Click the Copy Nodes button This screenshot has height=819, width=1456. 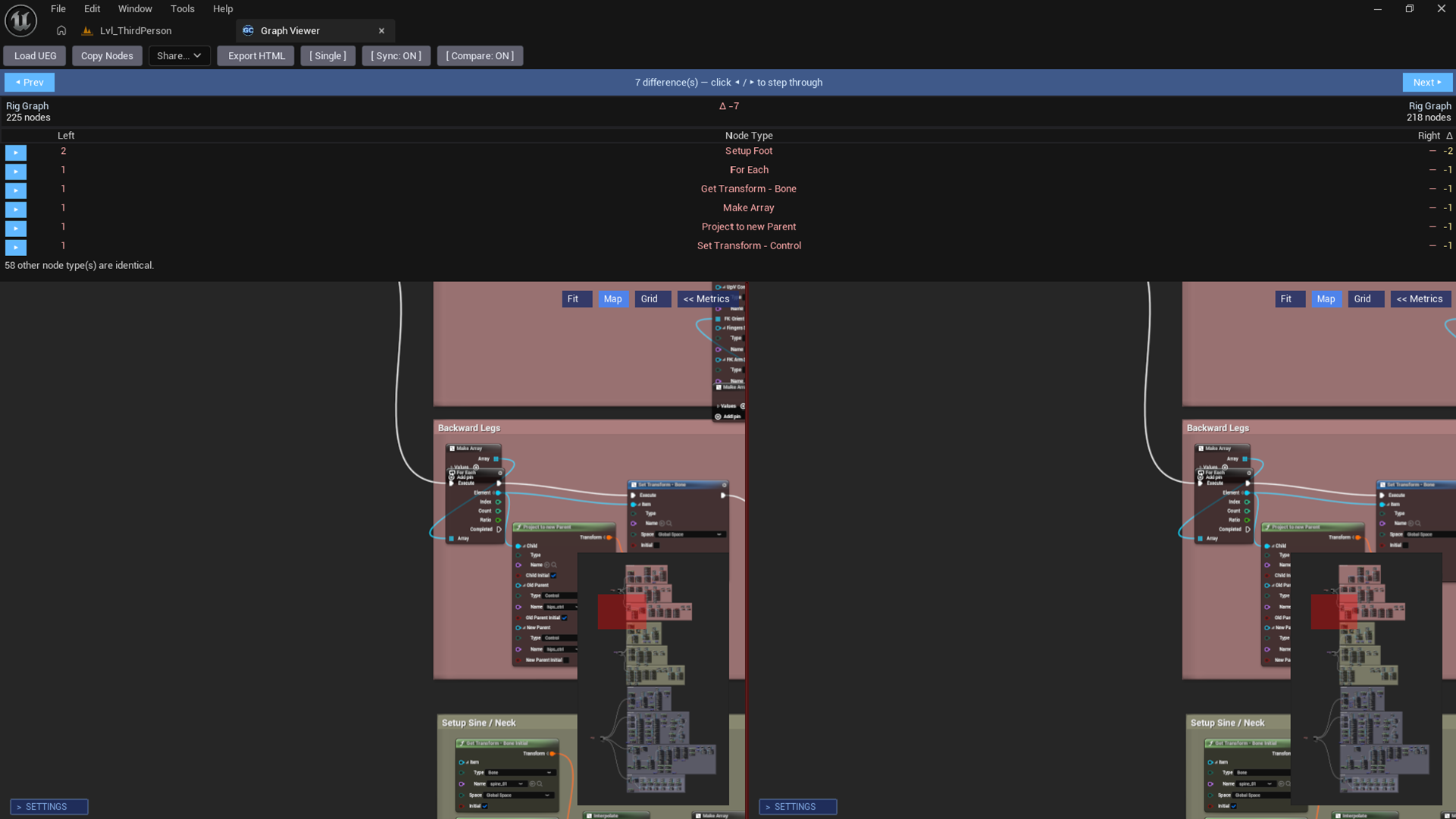click(107, 56)
